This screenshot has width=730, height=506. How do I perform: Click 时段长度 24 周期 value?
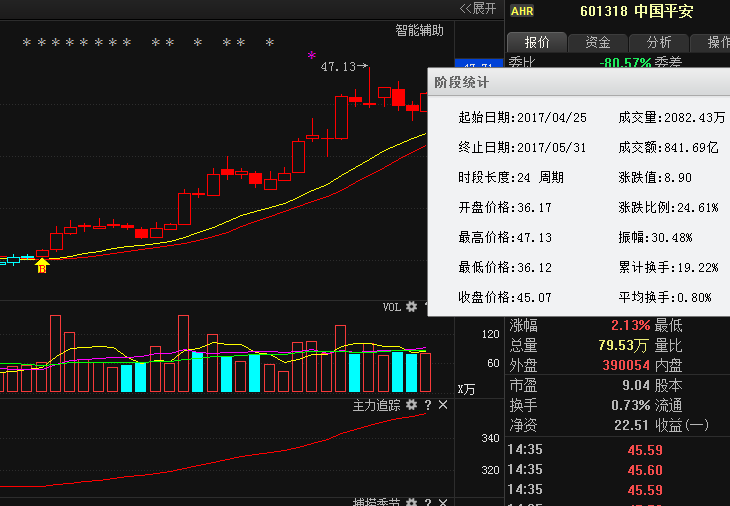pos(511,177)
